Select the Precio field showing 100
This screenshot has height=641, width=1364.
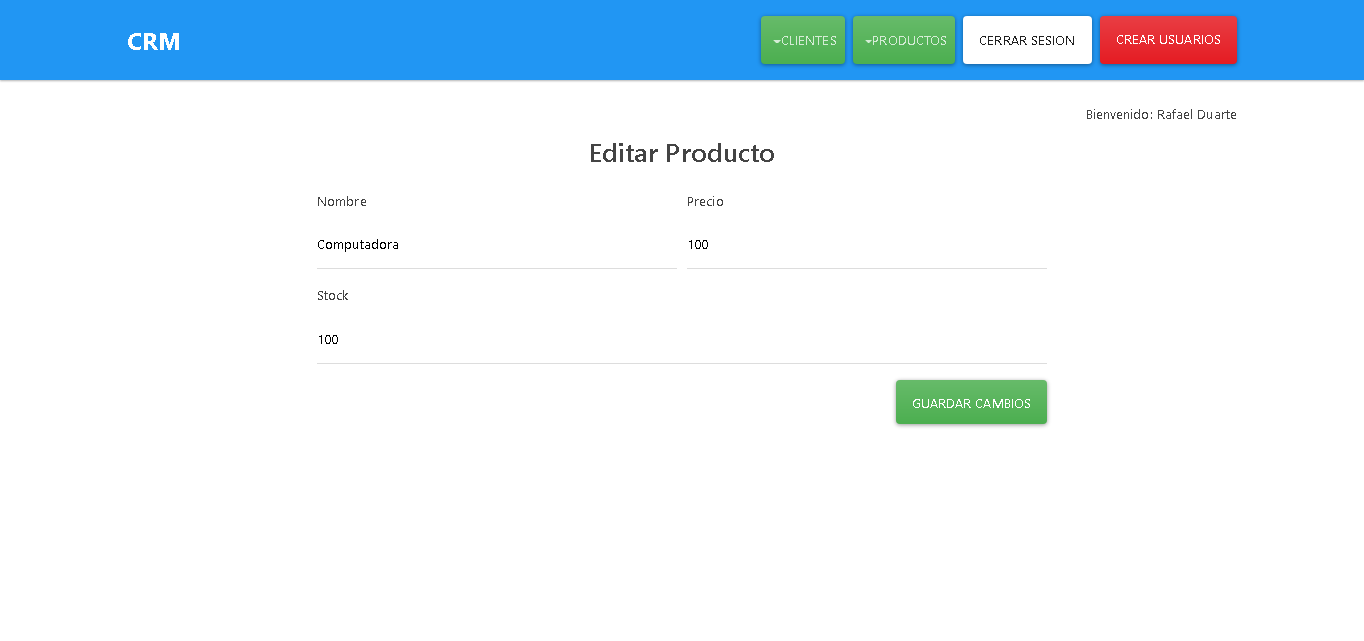tap(866, 244)
